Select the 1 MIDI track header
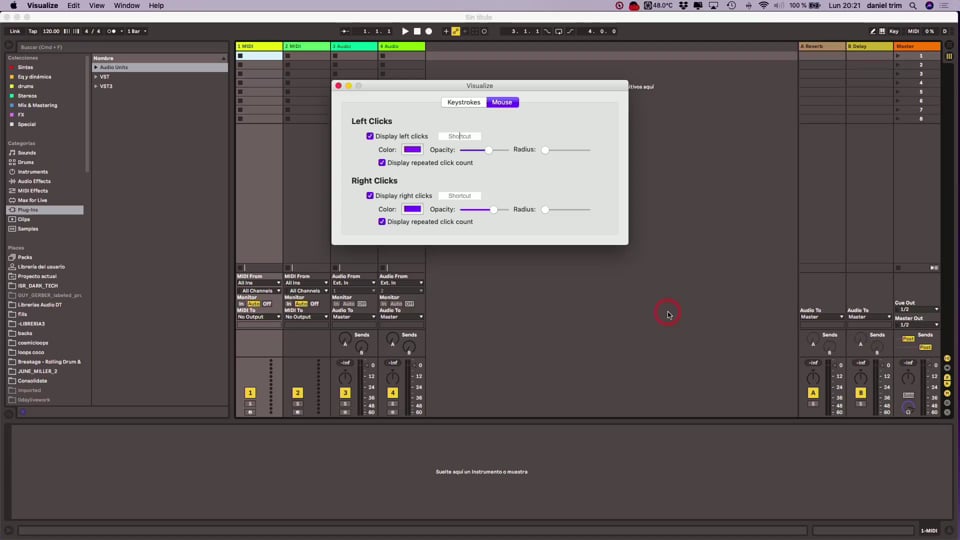The height and width of the screenshot is (540, 960). pyautogui.click(x=259, y=47)
